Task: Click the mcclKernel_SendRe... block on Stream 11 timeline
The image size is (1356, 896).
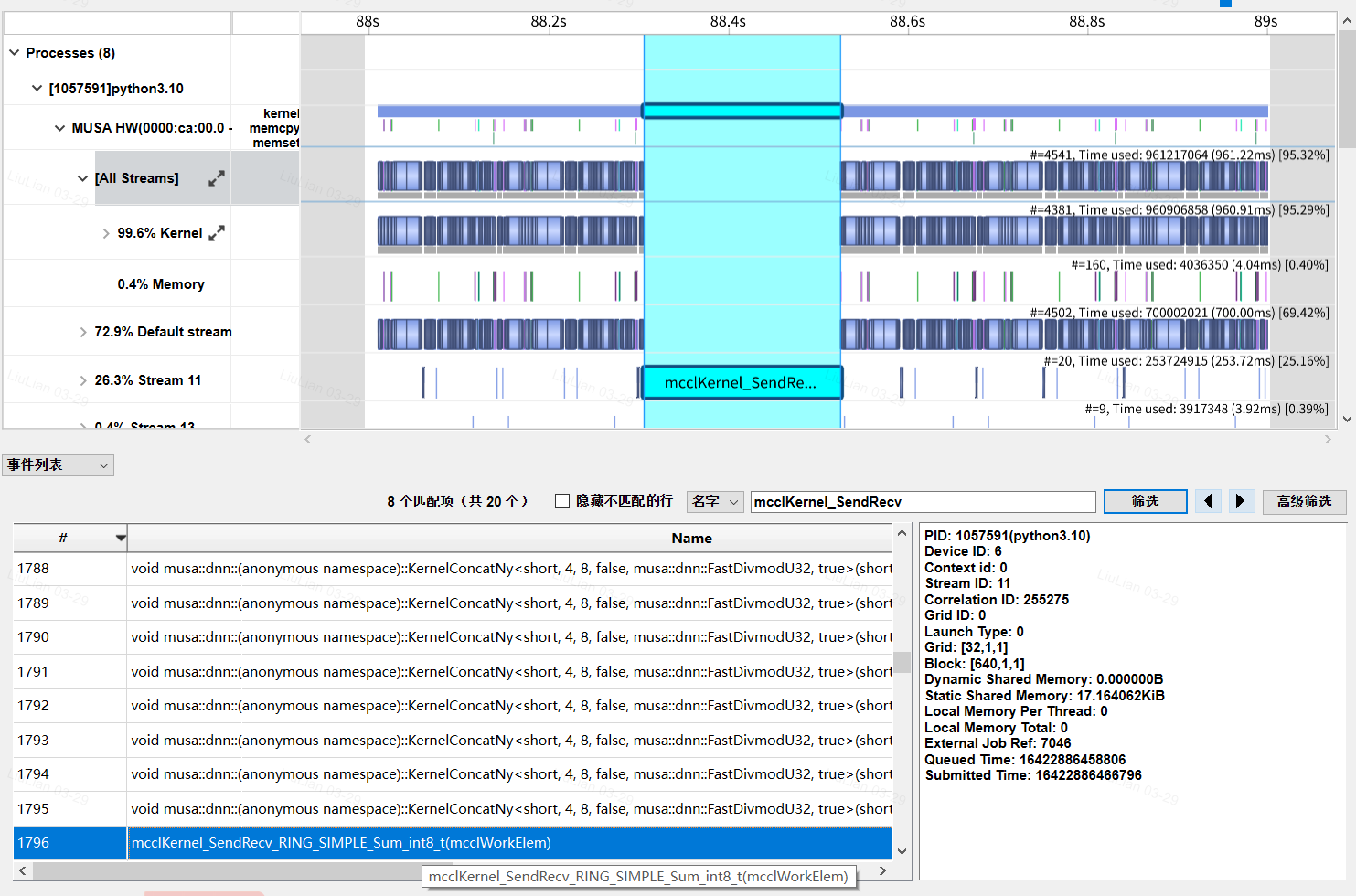Action: click(x=742, y=382)
